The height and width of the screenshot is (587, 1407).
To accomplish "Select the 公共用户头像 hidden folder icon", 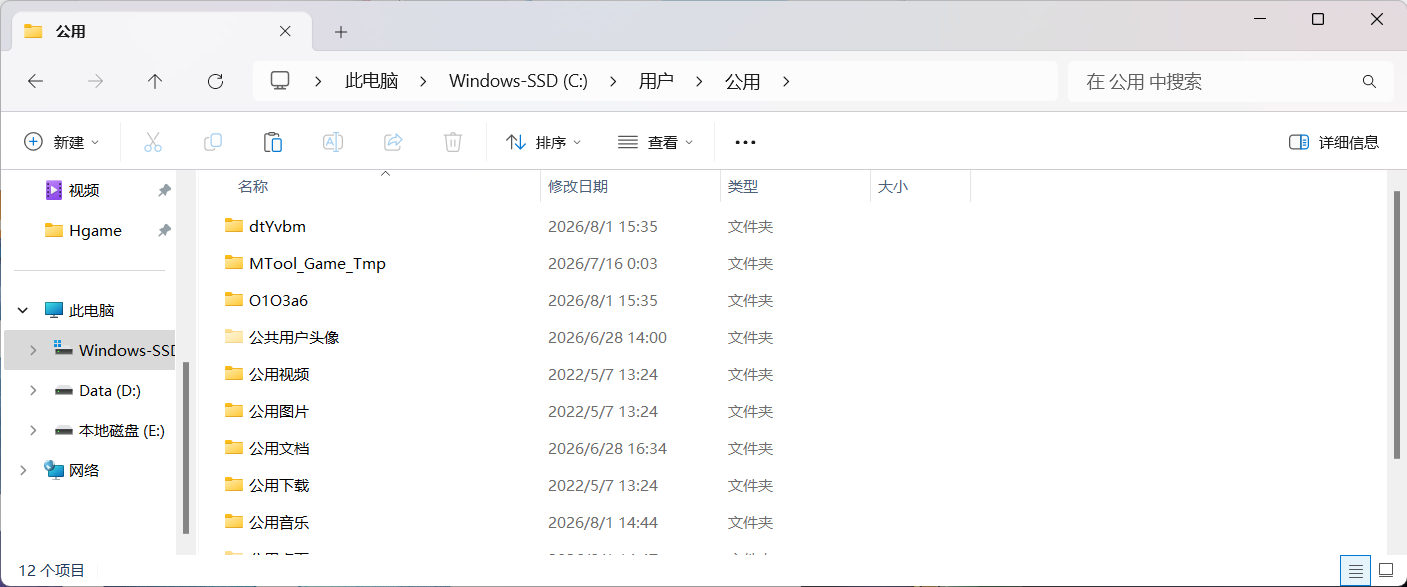I will 234,337.
